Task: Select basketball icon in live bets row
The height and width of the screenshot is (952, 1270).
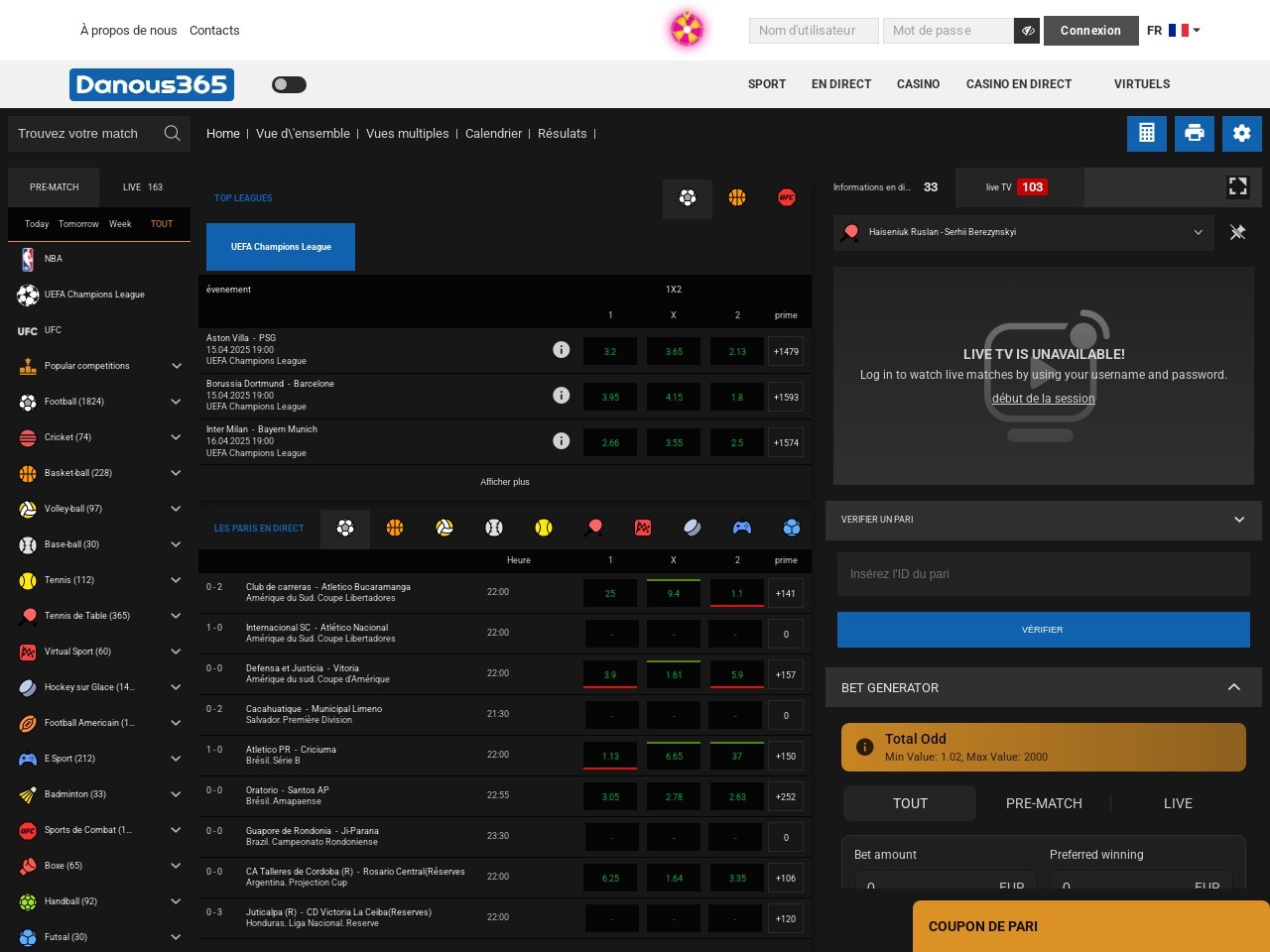Action: pos(395,529)
